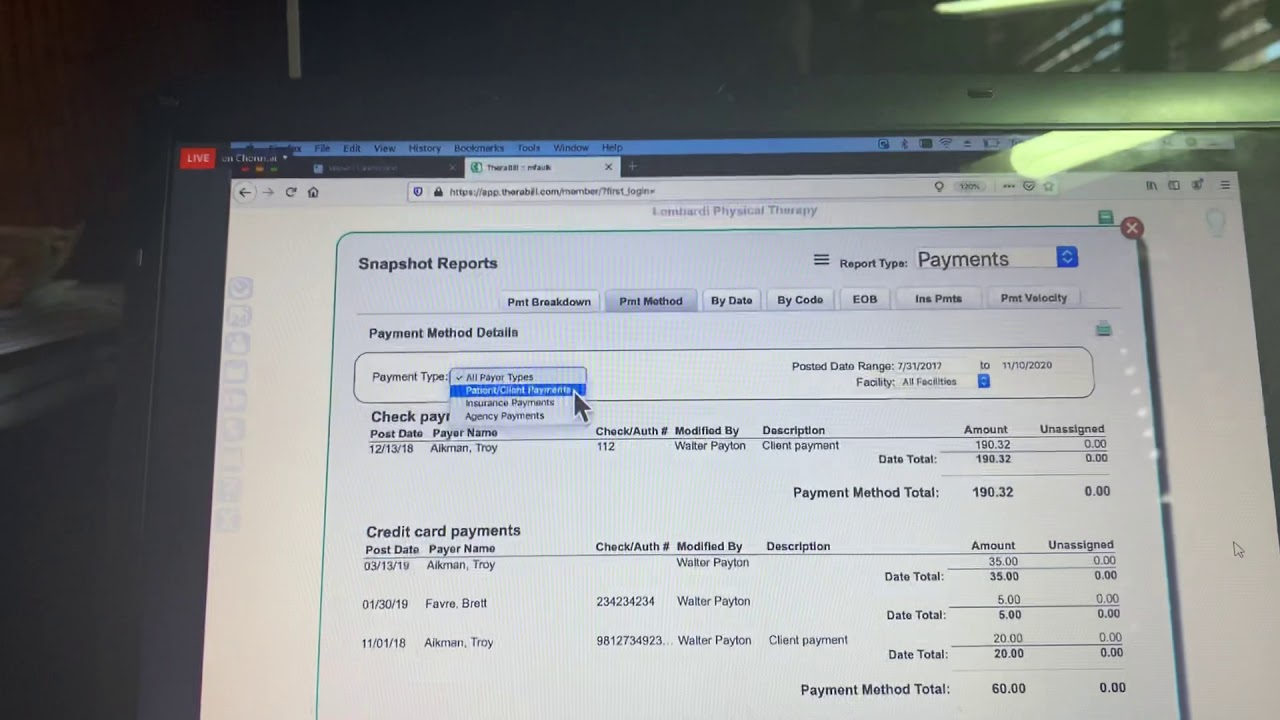The height and width of the screenshot is (720, 1280).
Task: Click the green printer icon under Pmt Velocity
Action: coord(1103,328)
